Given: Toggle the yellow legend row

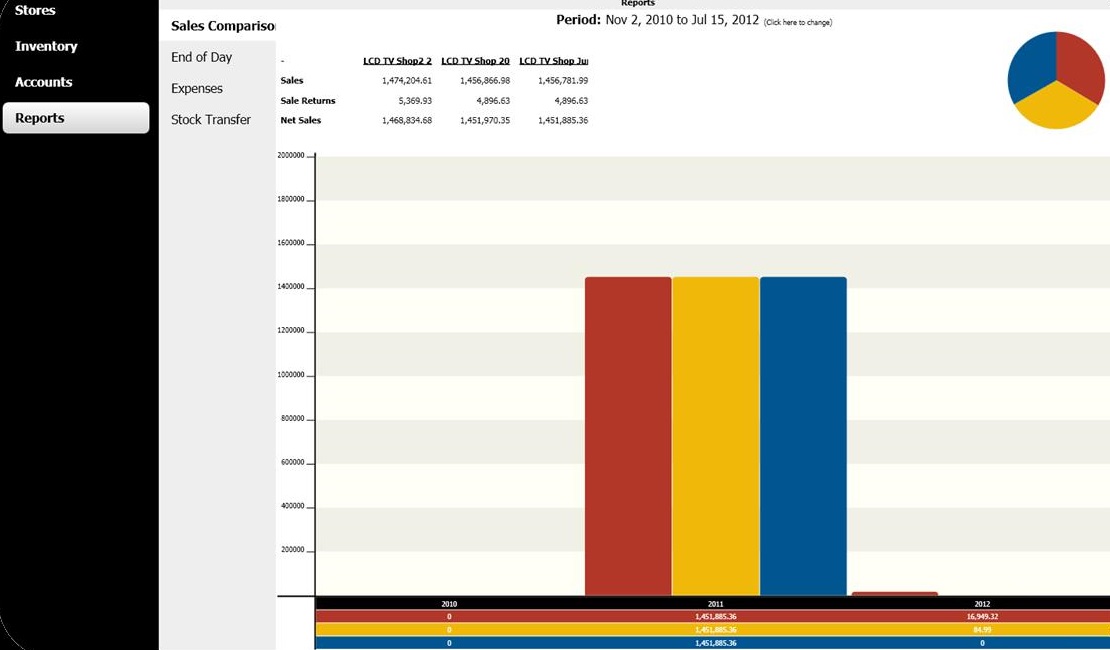Looking at the screenshot, I should [449, 630].
